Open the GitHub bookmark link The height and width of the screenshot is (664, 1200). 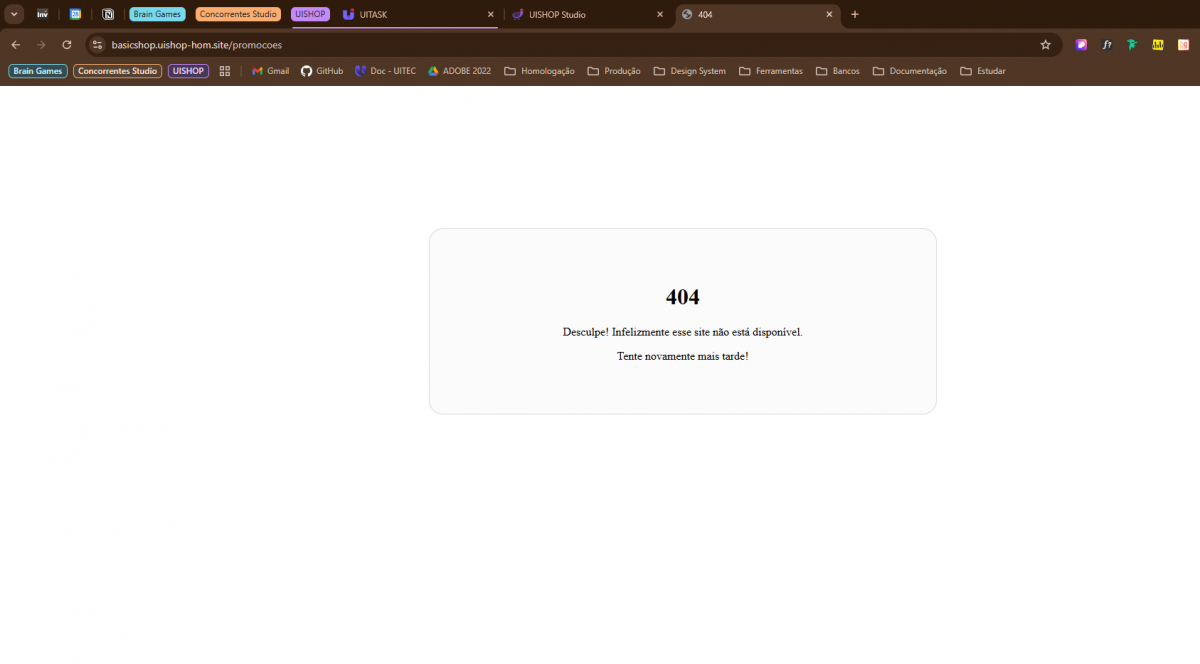(x=322, y=71)
